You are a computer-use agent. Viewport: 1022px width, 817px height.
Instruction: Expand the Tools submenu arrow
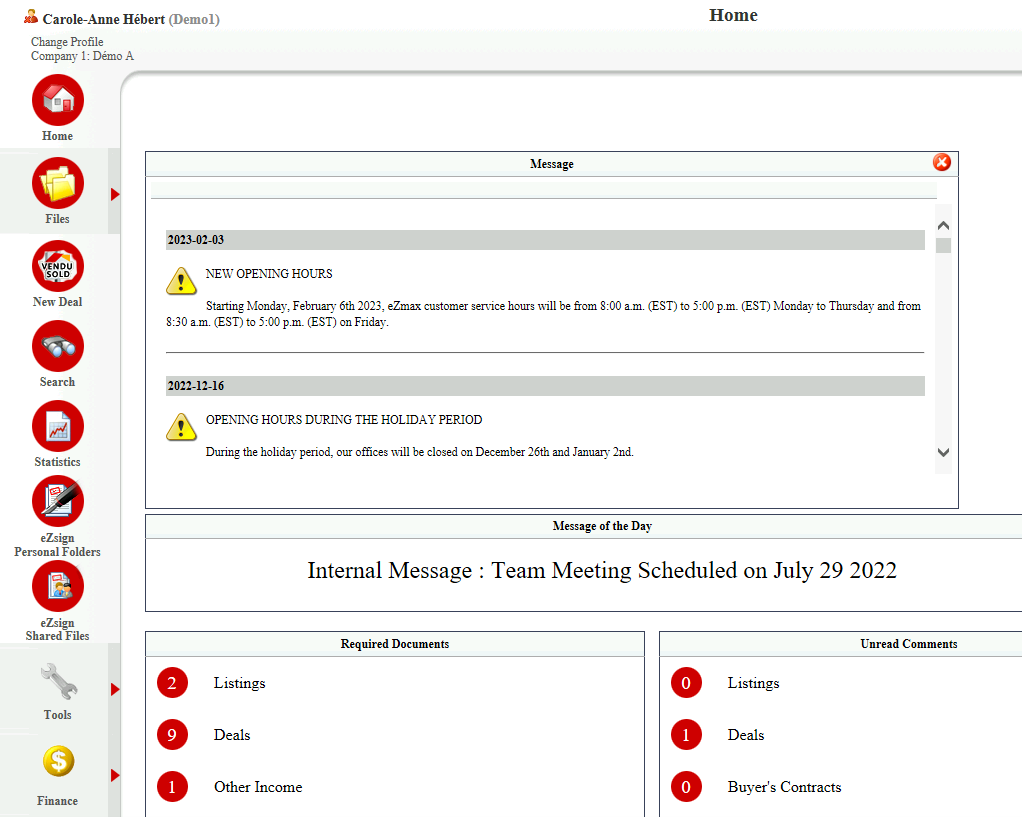coord(115,689)
